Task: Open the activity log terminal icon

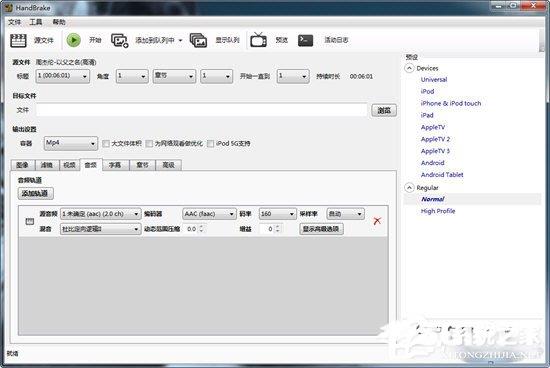Action: 305,40
